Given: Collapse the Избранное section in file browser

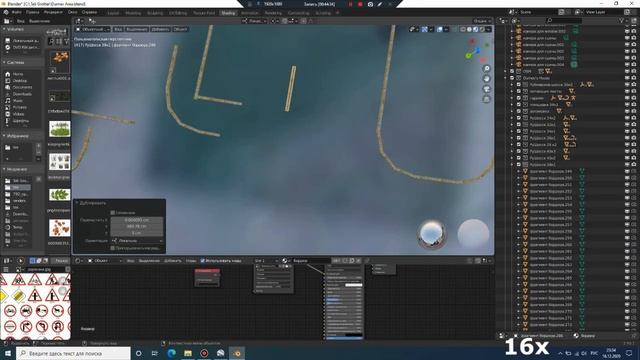Looking at the screenshot, I should 4,136.
